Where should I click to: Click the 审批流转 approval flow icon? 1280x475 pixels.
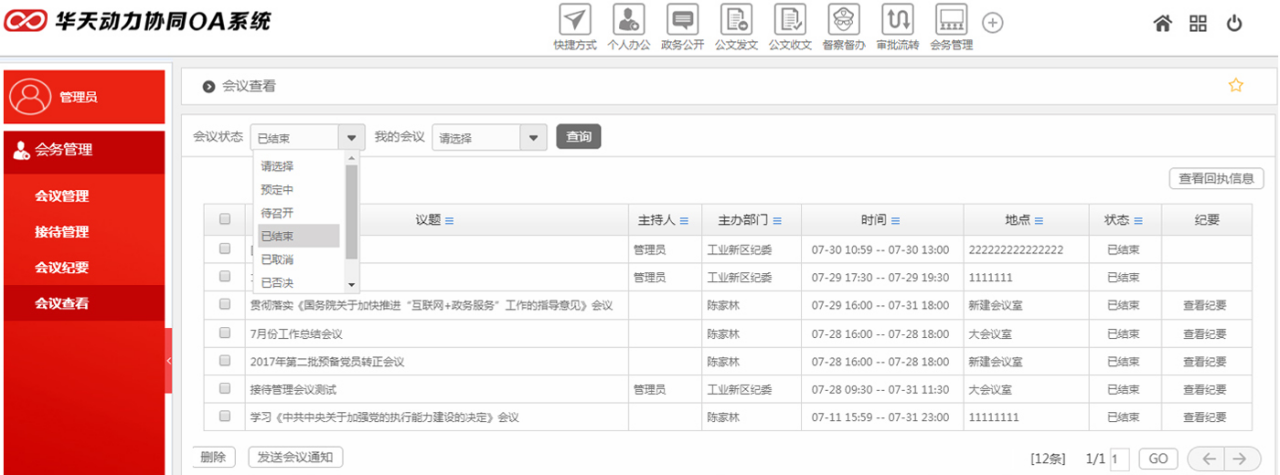coord(896,21)
